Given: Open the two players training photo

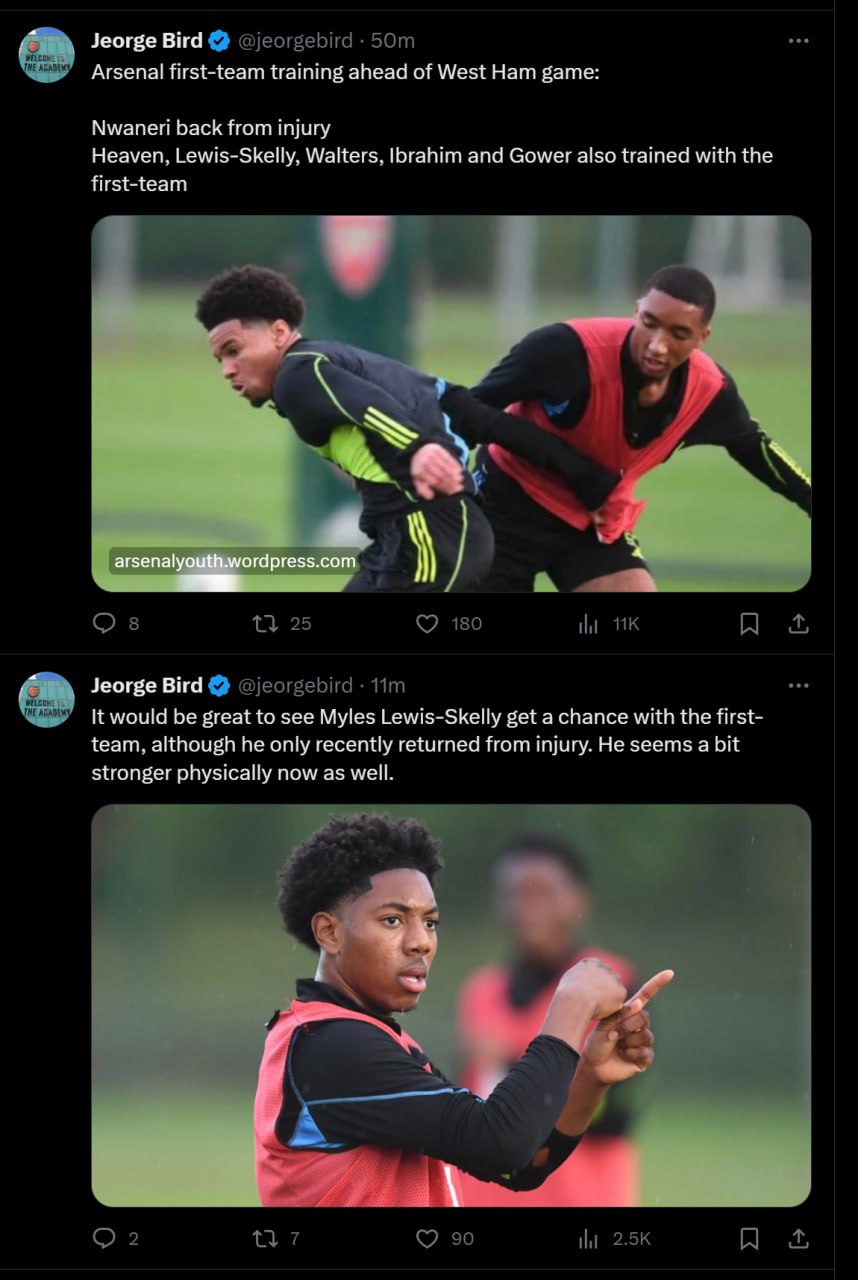Looking at the screenshot, I should pos(451,403).
